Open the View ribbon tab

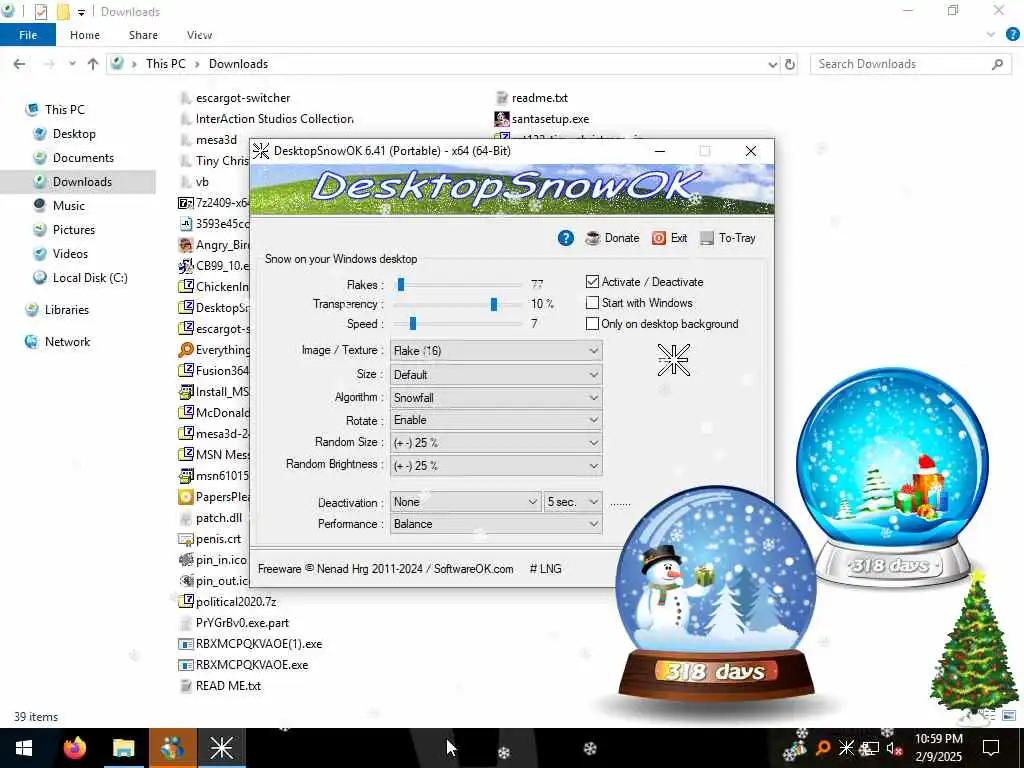click(199, 35)
